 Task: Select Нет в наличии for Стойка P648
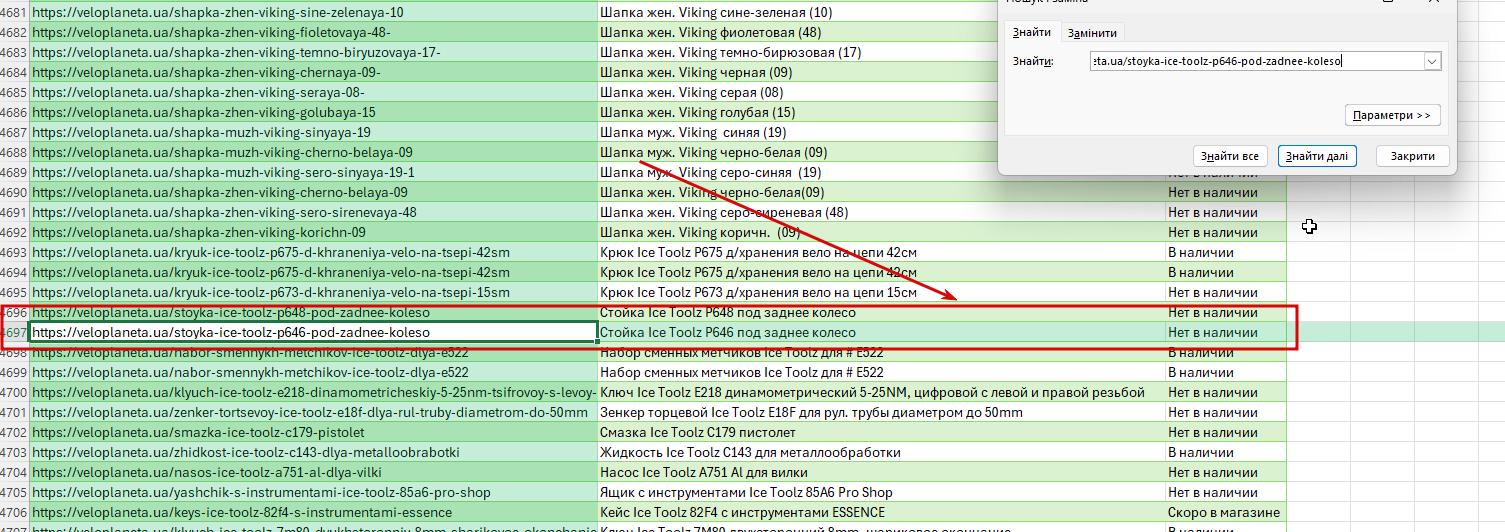point(1225,312)
